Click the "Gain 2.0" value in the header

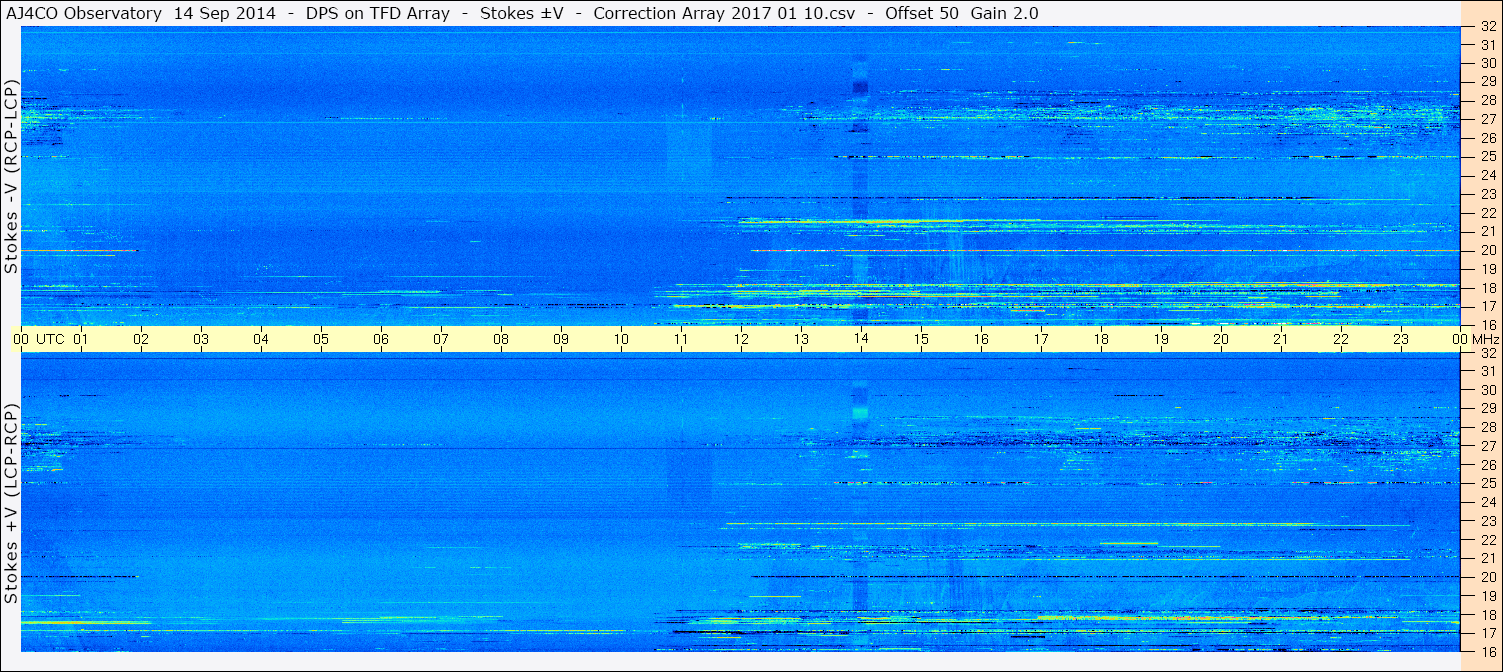[x=1005, y=14]
